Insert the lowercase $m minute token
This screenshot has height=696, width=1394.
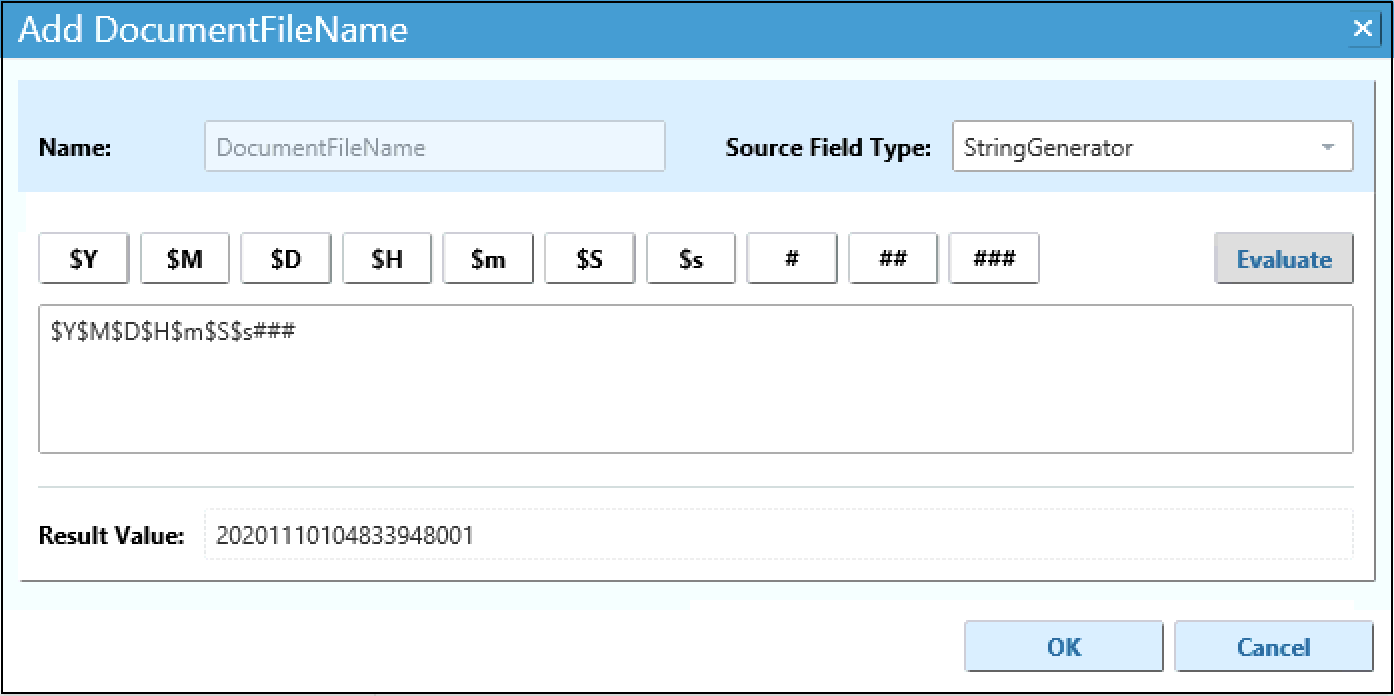[488, 259]
